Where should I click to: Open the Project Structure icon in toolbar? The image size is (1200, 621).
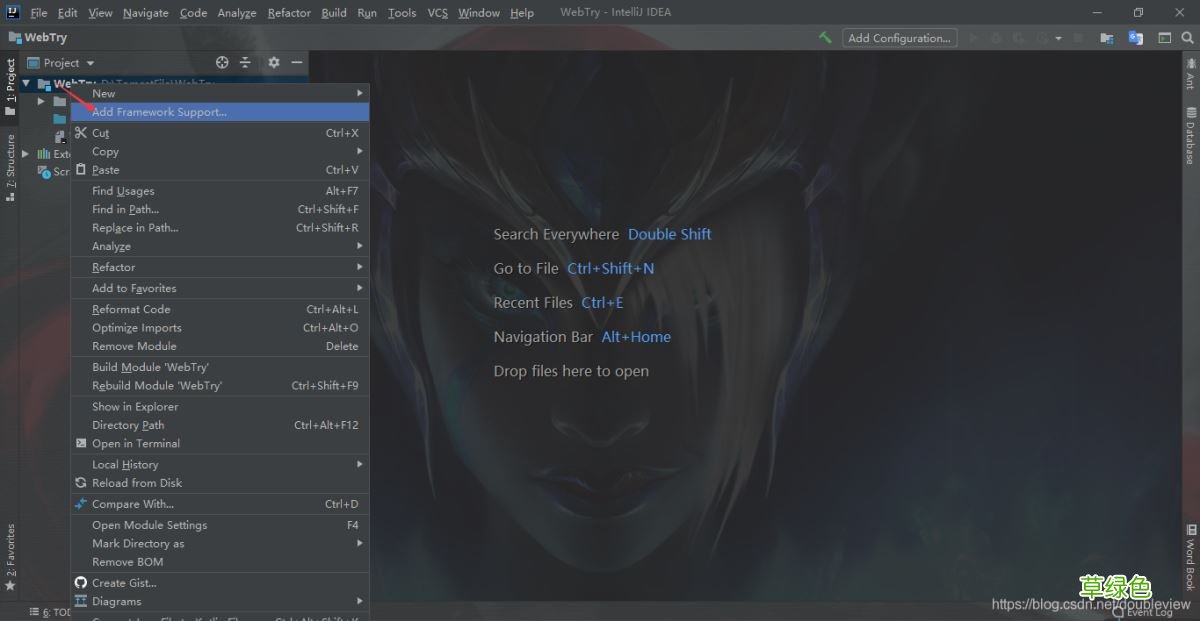click(x=1107, y=38)
